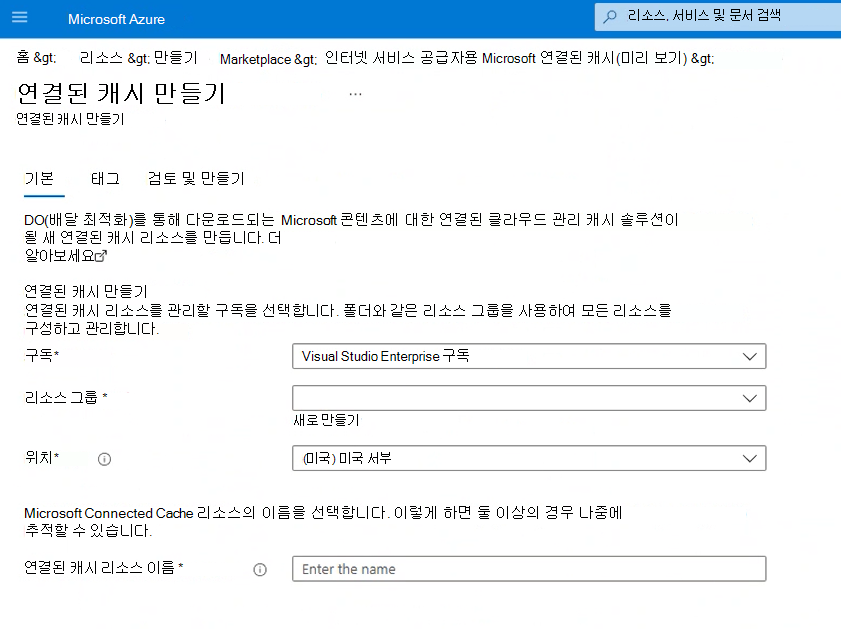This screenshot has width=841, height=629.
Task: Go to 인터넷 서비스 공급자용 Microsoft 연결된 캐시 breadcrumb
Action: (506, 57)
